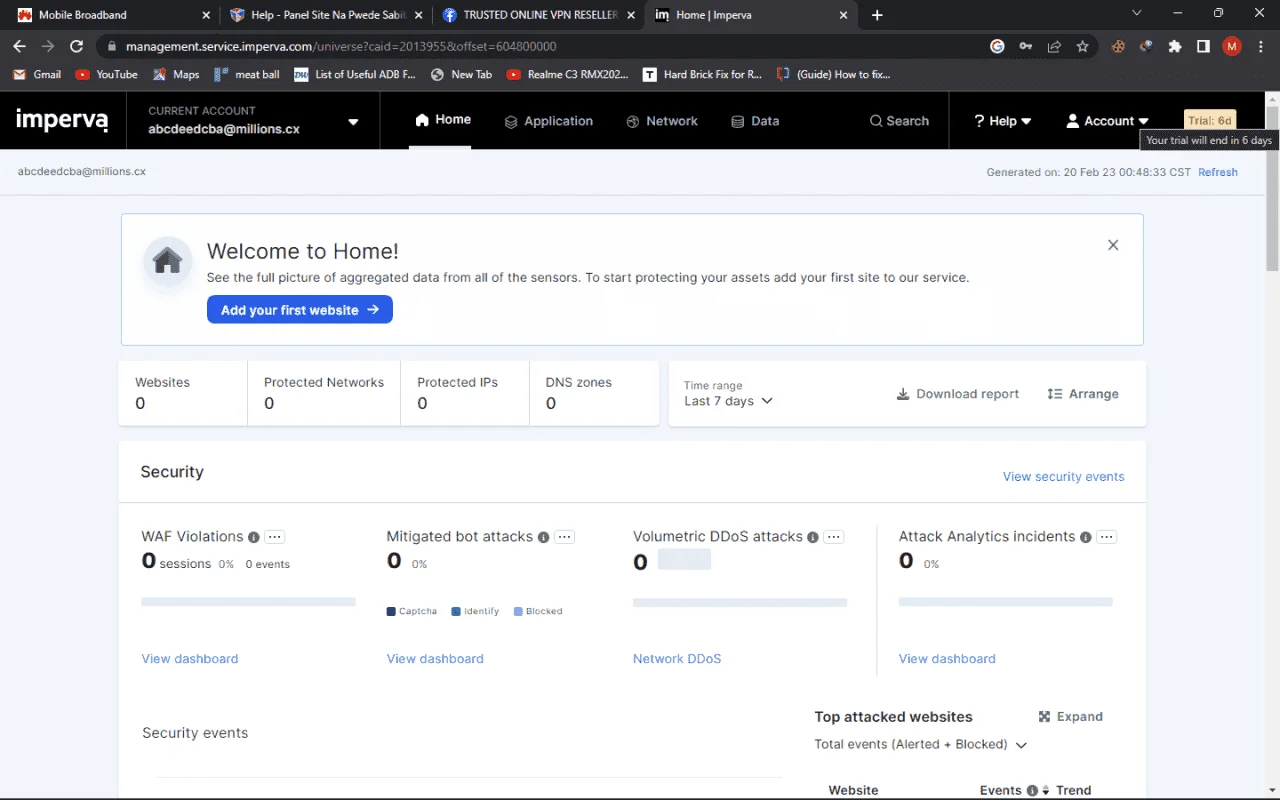
Task: Open the Chrome profile avatar M
Action: click(1232, 46)
